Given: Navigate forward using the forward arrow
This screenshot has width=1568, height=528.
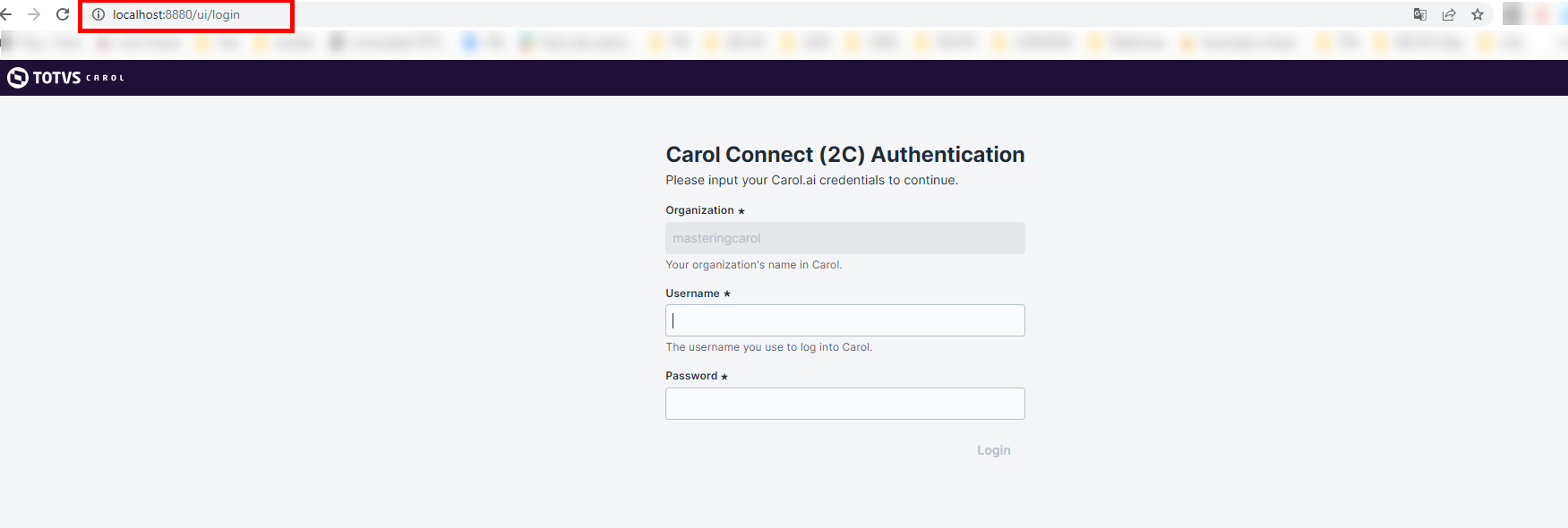Looking at the screenshot, I should click(34, 14).
